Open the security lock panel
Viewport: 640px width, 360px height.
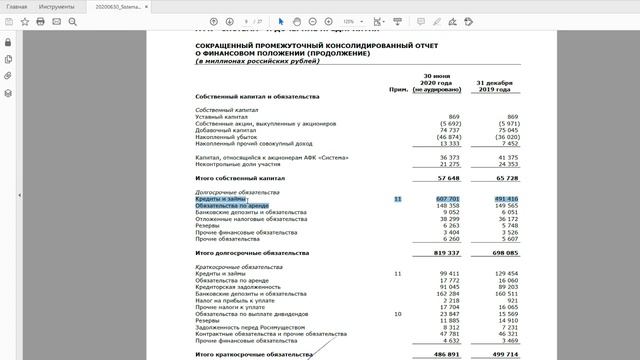[8, 42]
